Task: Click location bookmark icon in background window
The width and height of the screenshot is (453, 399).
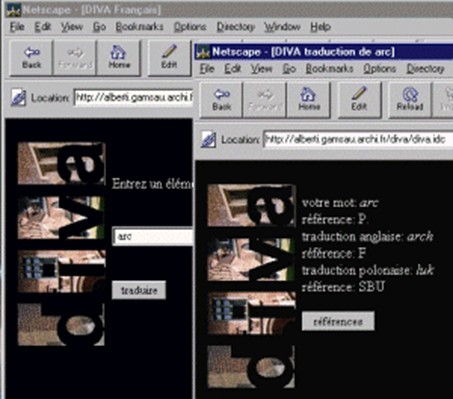Action: pos(18,98)
